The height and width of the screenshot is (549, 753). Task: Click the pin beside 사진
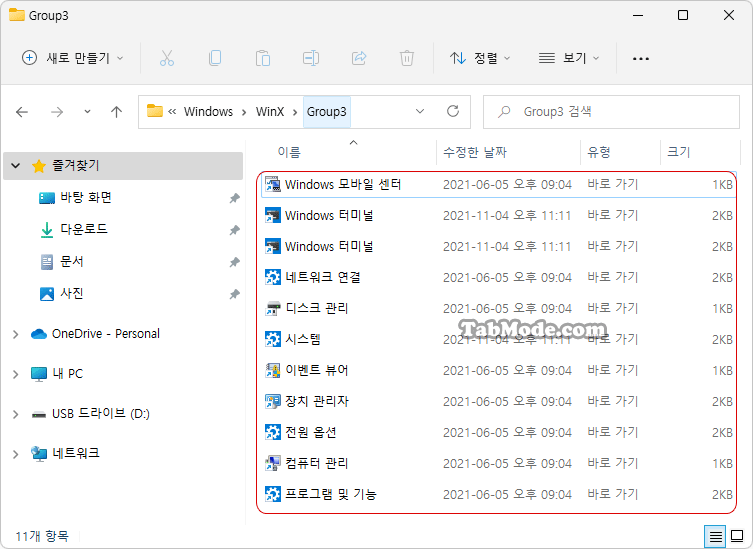coord(234,294)
